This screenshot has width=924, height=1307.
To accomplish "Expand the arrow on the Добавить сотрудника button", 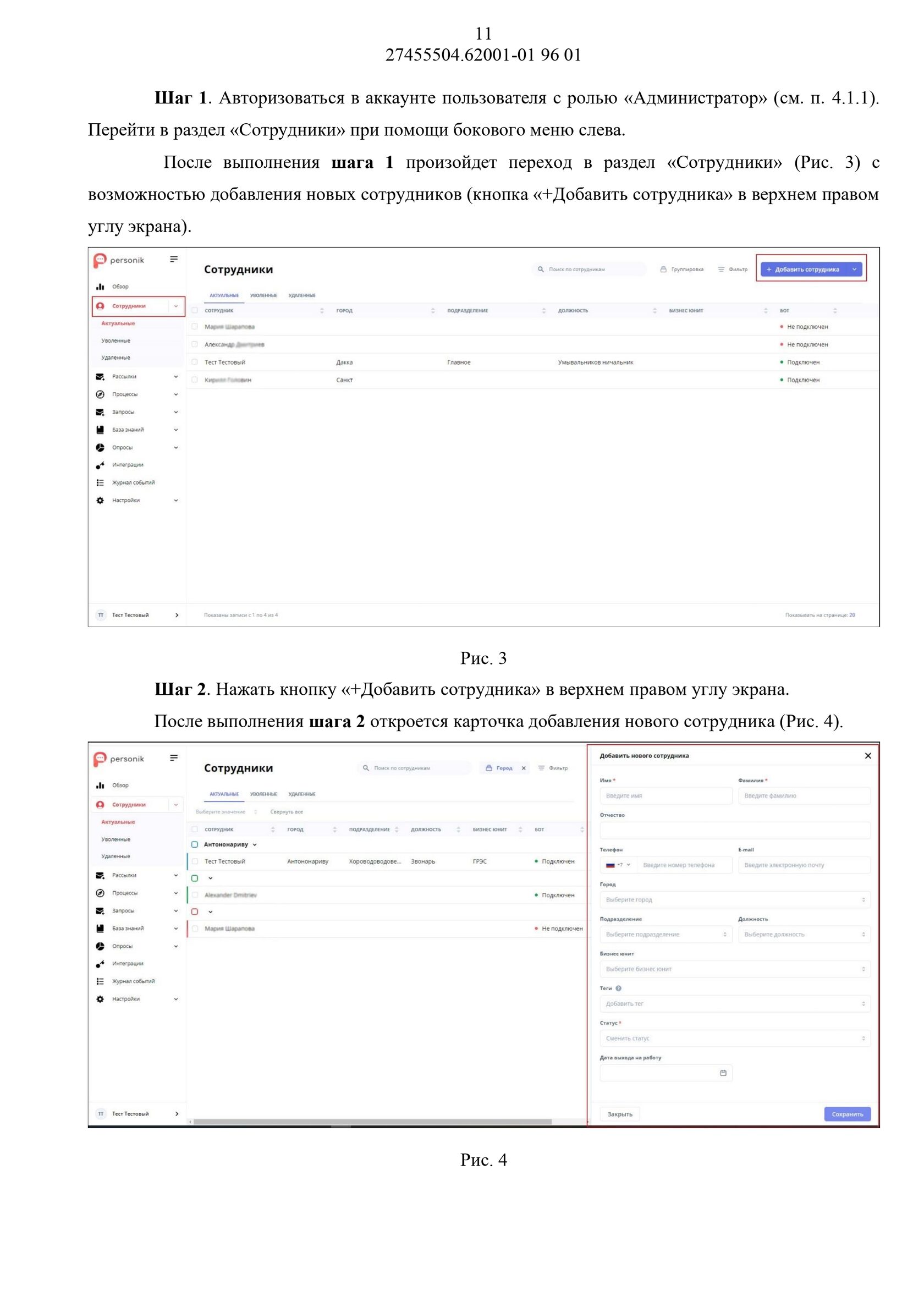I will (854, 269).
